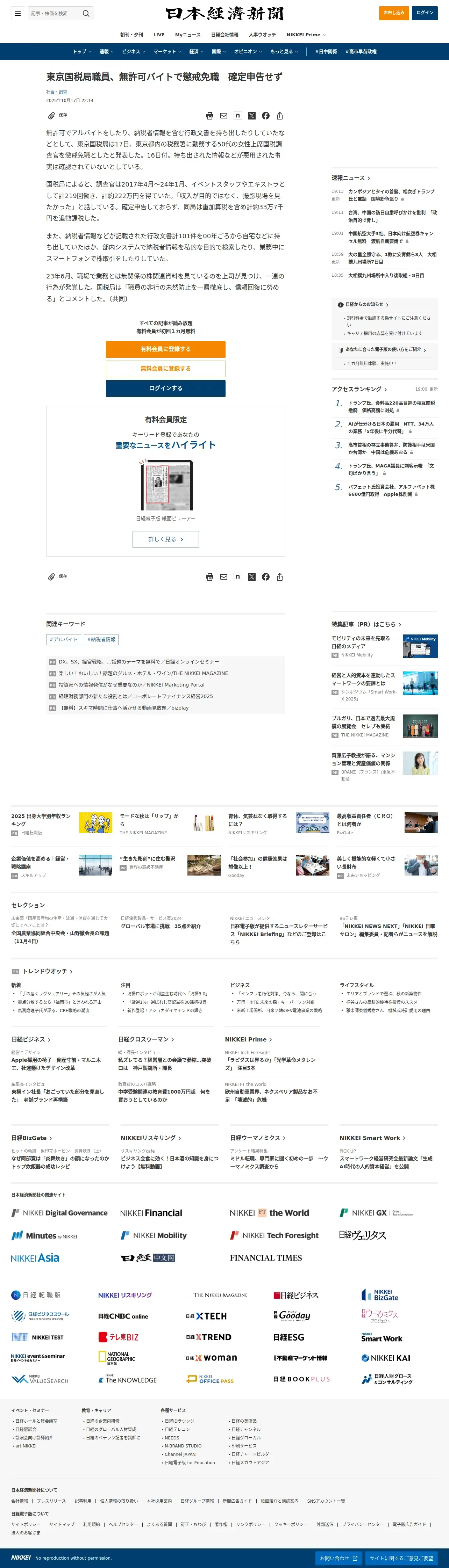Open the 日経ビジネス logo link in the footer
The image size is (449, 1568).
pyautogui.click(x=296, y=1295)
